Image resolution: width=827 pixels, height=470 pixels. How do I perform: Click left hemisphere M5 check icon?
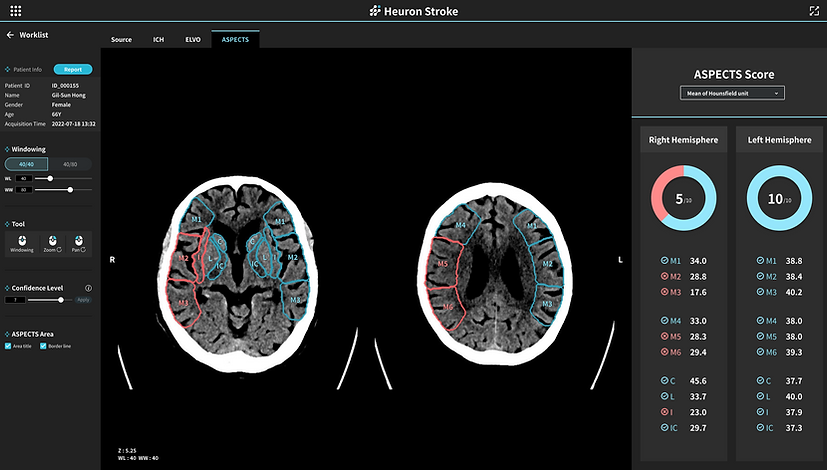[761, 337]
